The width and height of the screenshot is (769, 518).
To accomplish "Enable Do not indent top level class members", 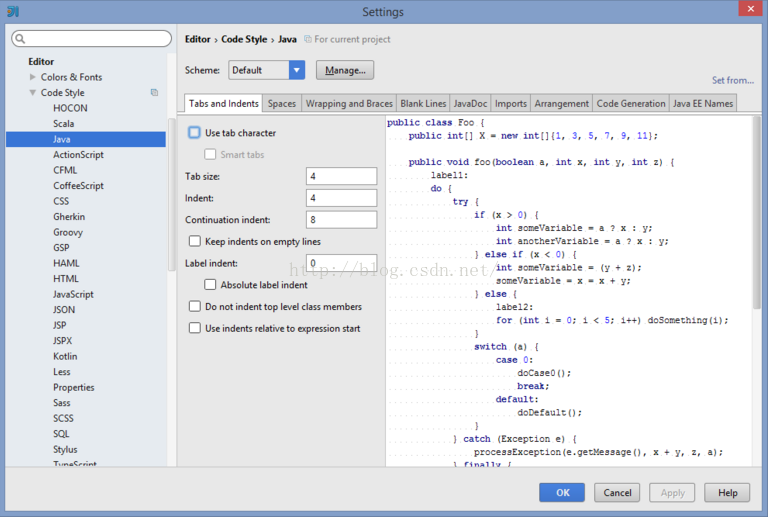I will pyautogui.click(x=195, y=307).
